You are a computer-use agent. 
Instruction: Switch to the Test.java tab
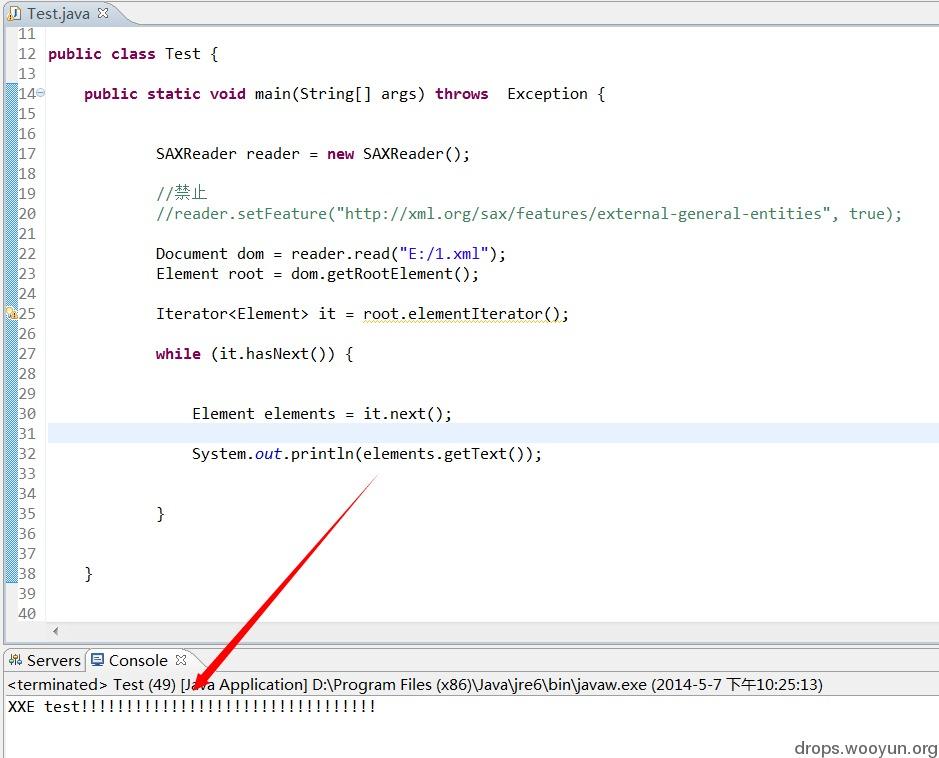pos(60,13)
